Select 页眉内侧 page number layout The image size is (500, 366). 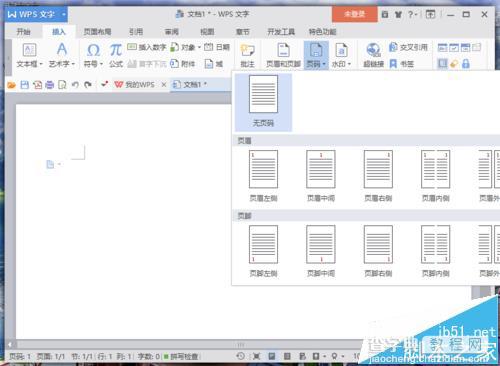pos(435,176)
